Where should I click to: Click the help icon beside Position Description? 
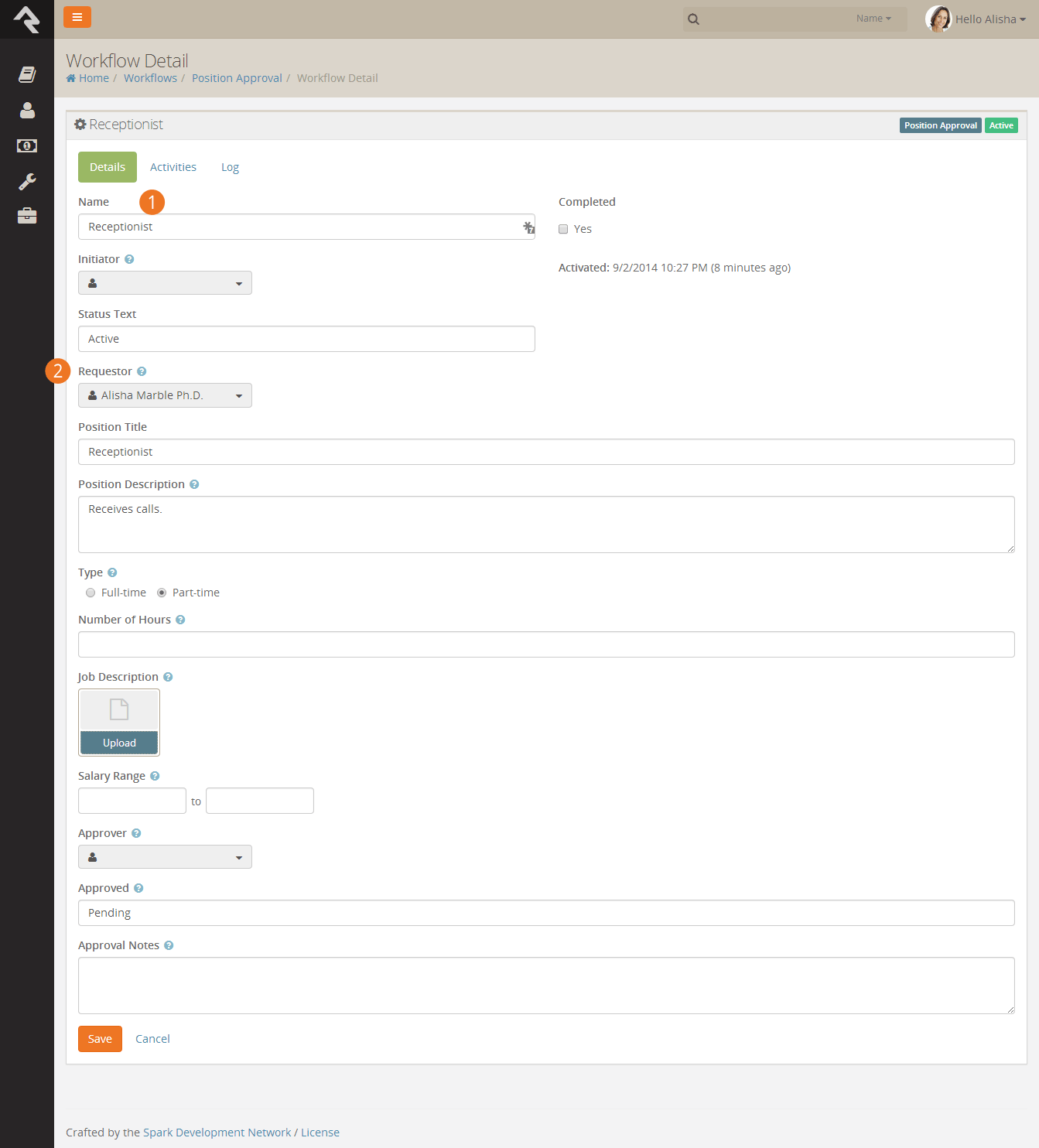(x=194, y=484)
